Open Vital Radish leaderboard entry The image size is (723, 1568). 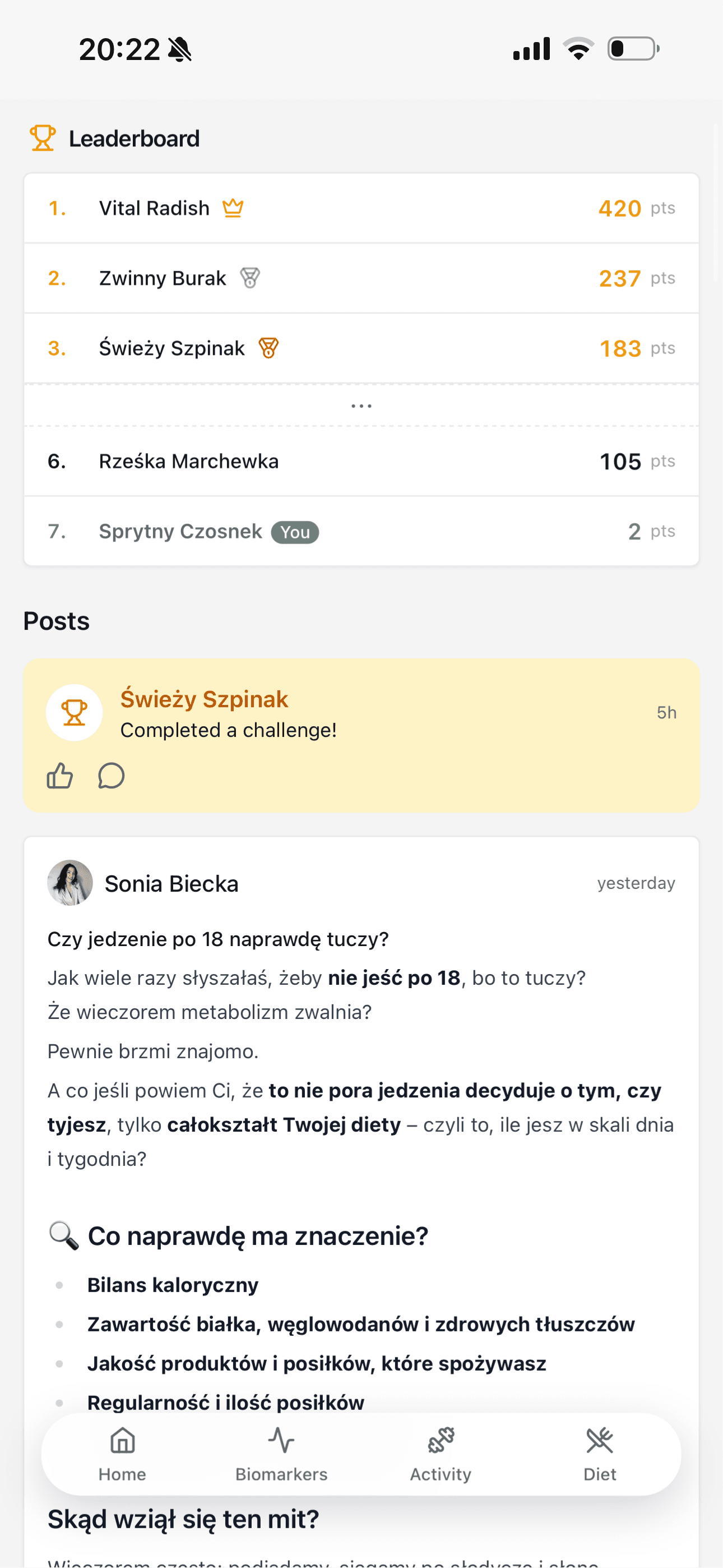pyautogui.click(x=154, y=208)
